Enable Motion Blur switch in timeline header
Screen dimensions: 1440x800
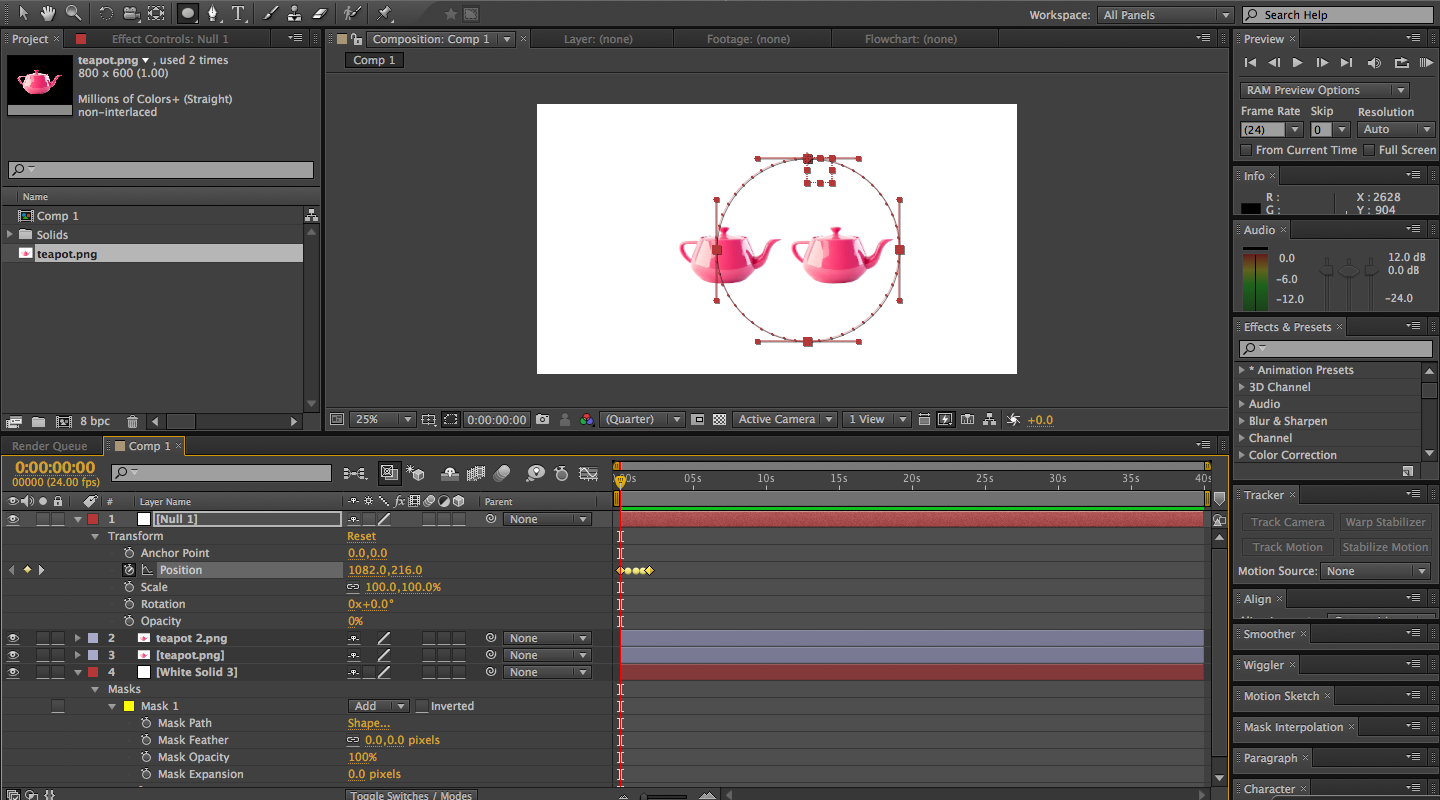(x=502, y=473)
